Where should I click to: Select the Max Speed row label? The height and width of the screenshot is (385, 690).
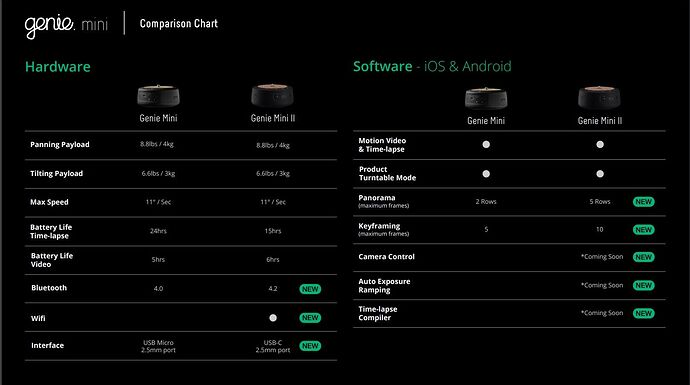pos(49,202)
